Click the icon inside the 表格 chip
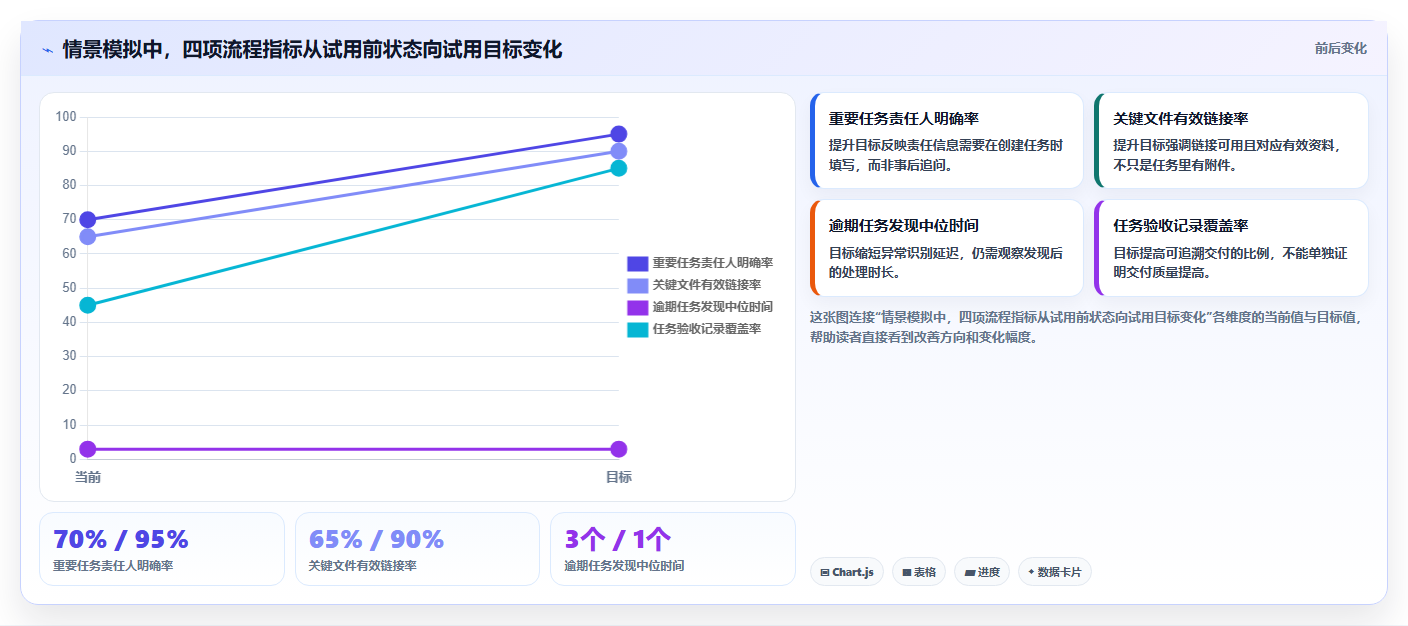The image size is (1408, 626). [x=906, y=573]
